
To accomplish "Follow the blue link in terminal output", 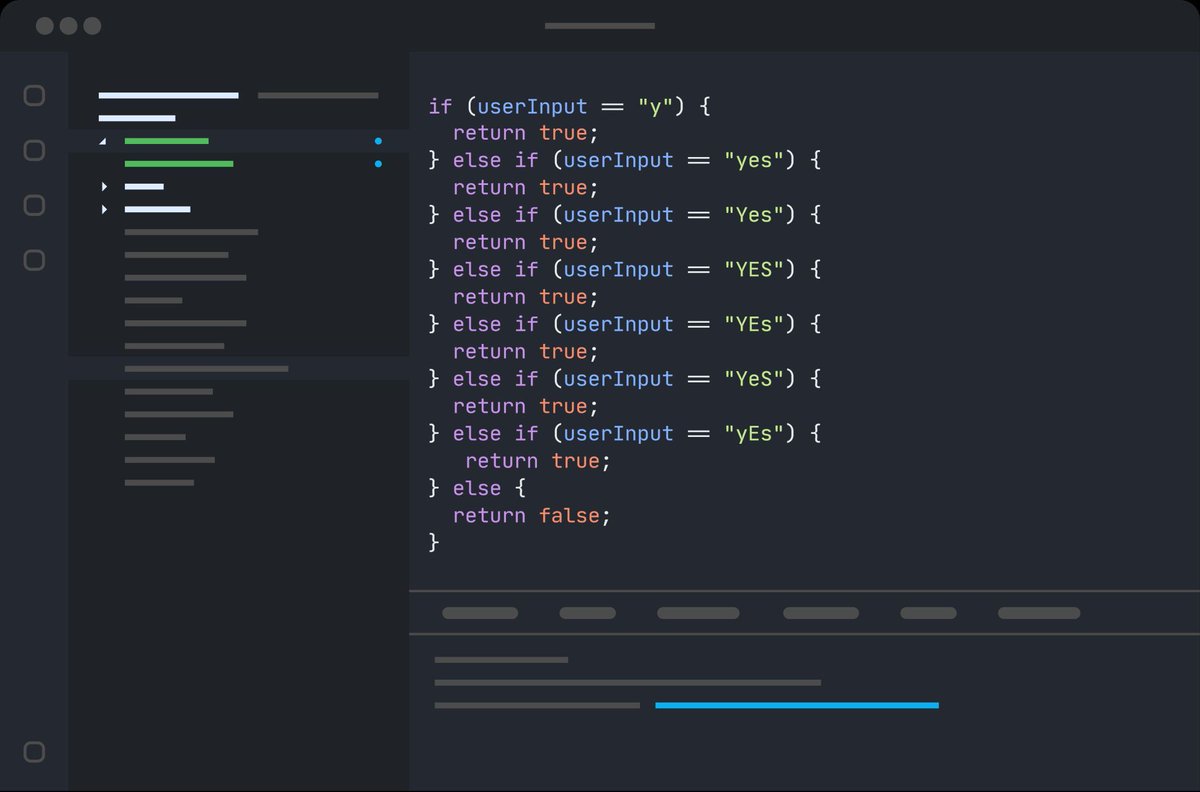I will coord(797,706).
